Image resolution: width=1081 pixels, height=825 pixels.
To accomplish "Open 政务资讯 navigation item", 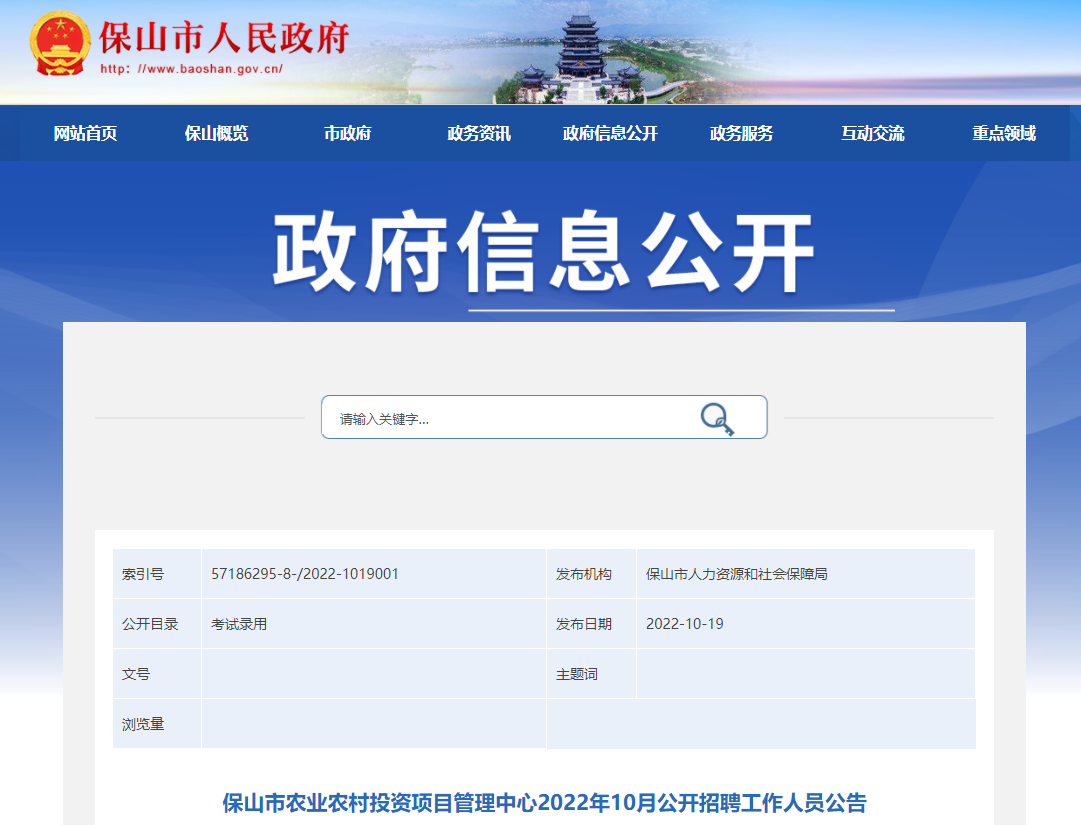I will click(x=479, y=133).
